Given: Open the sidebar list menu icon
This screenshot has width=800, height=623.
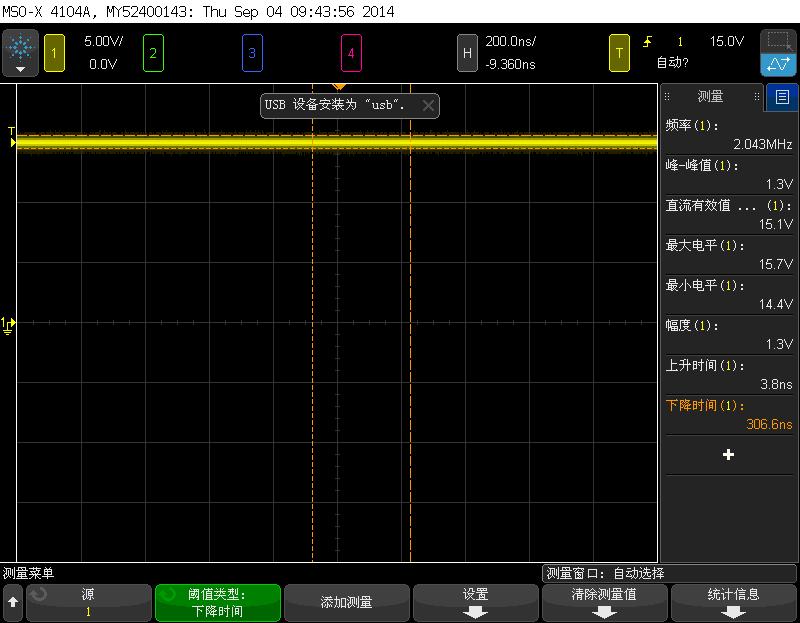Looking at the screenshot, I should pyautogui.click(x=782, y=97).
